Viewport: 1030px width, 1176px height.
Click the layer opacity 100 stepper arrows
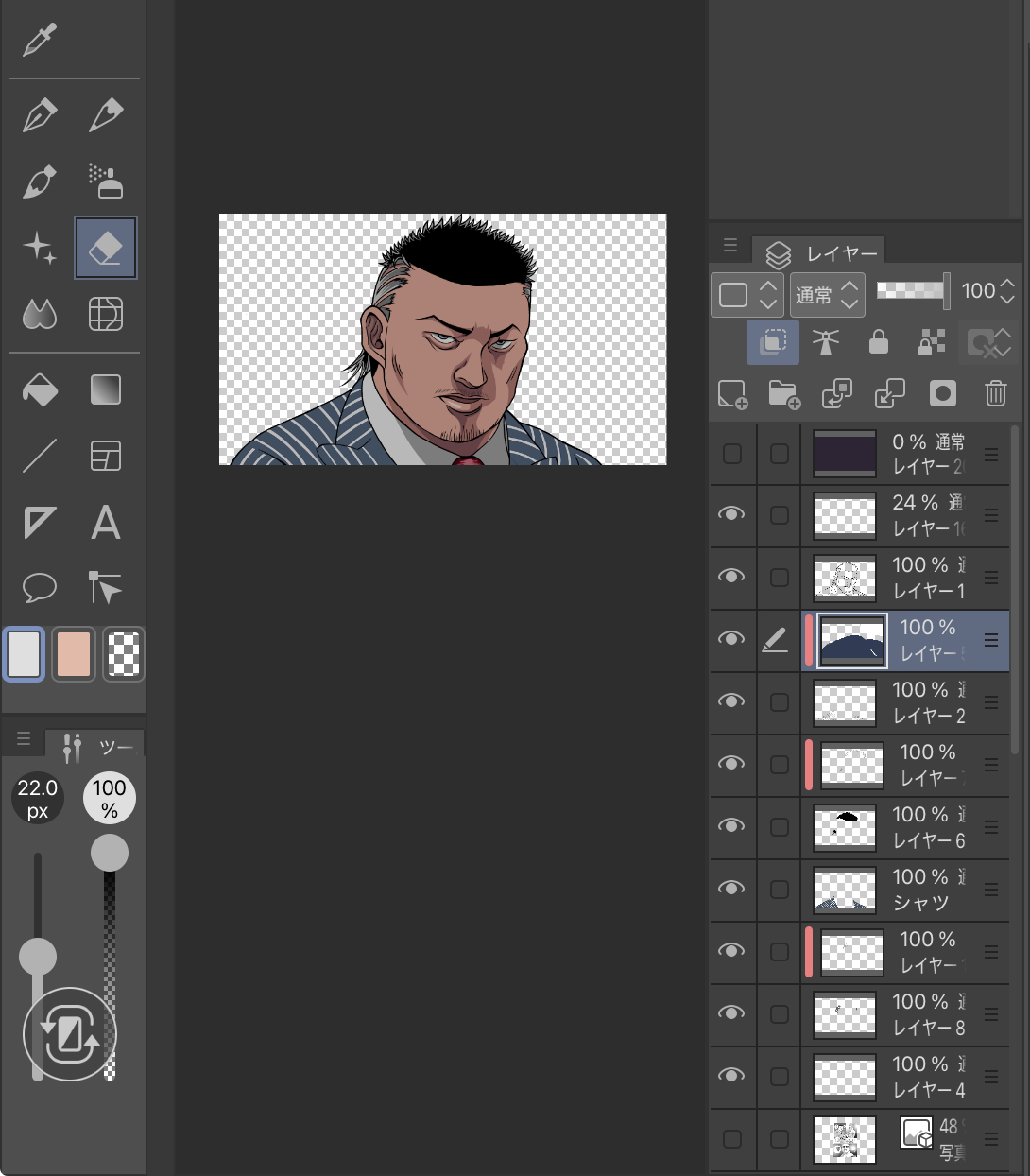pyautogui.click(x=1007, y=291)
